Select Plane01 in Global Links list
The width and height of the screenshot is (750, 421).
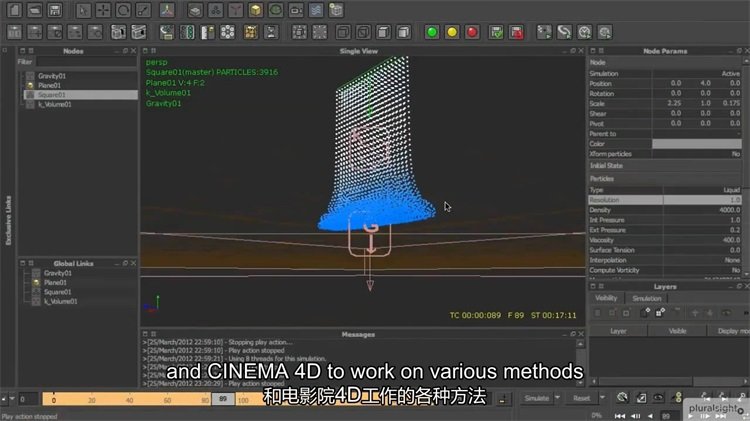coord(55,283)
